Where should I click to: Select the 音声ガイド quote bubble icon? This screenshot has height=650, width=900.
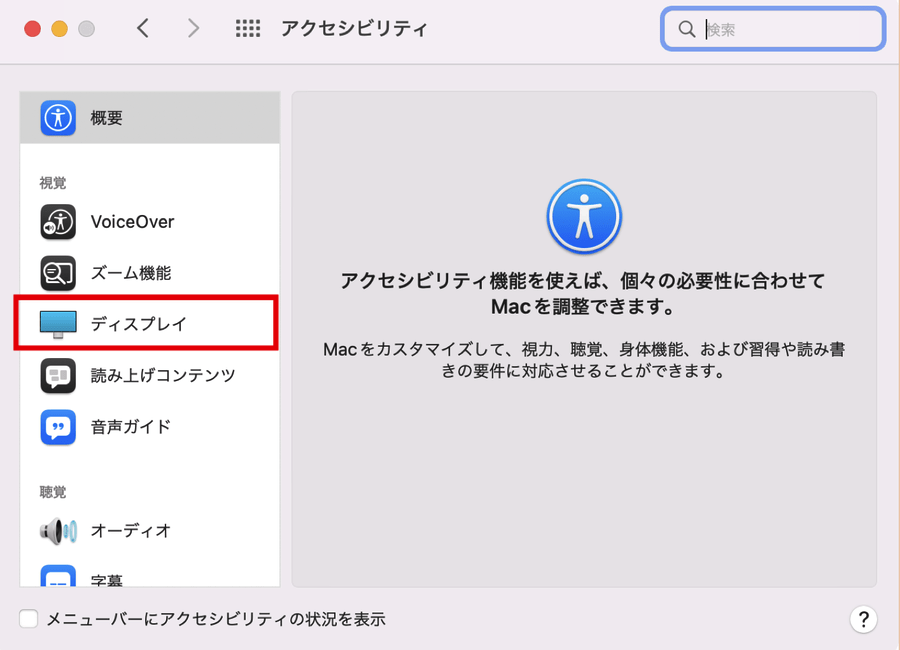(x=58, y=427)
